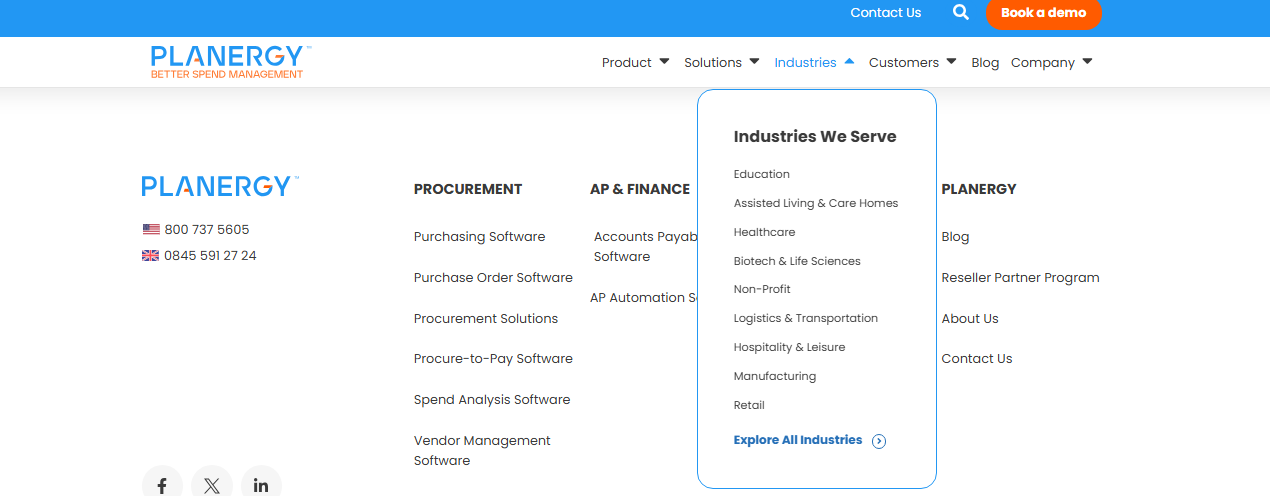Open the search magnifier icon
The height and width of the screenshot is (496, 1270).
point(961,13)
